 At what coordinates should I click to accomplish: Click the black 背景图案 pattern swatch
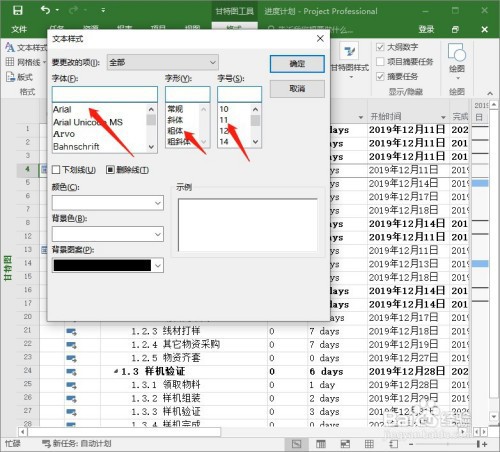point(102,266)
